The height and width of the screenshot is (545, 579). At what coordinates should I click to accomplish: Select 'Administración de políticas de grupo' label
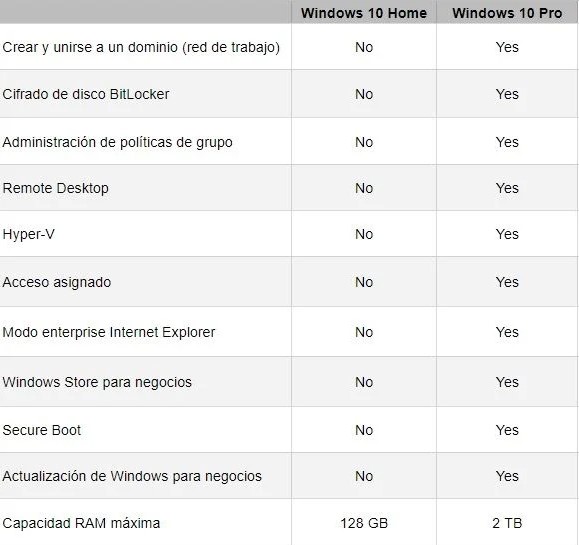[x=117, y=142]
